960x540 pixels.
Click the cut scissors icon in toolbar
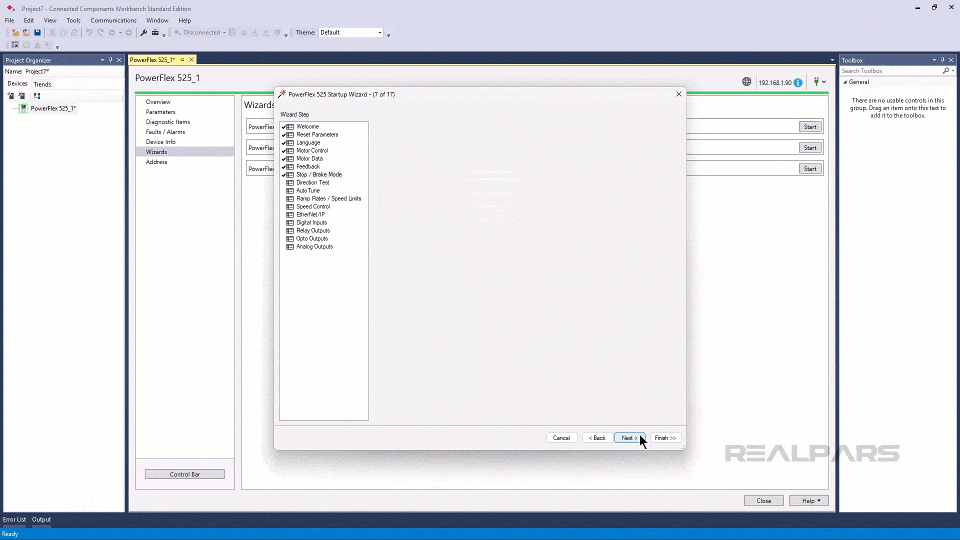coord(53,32)
